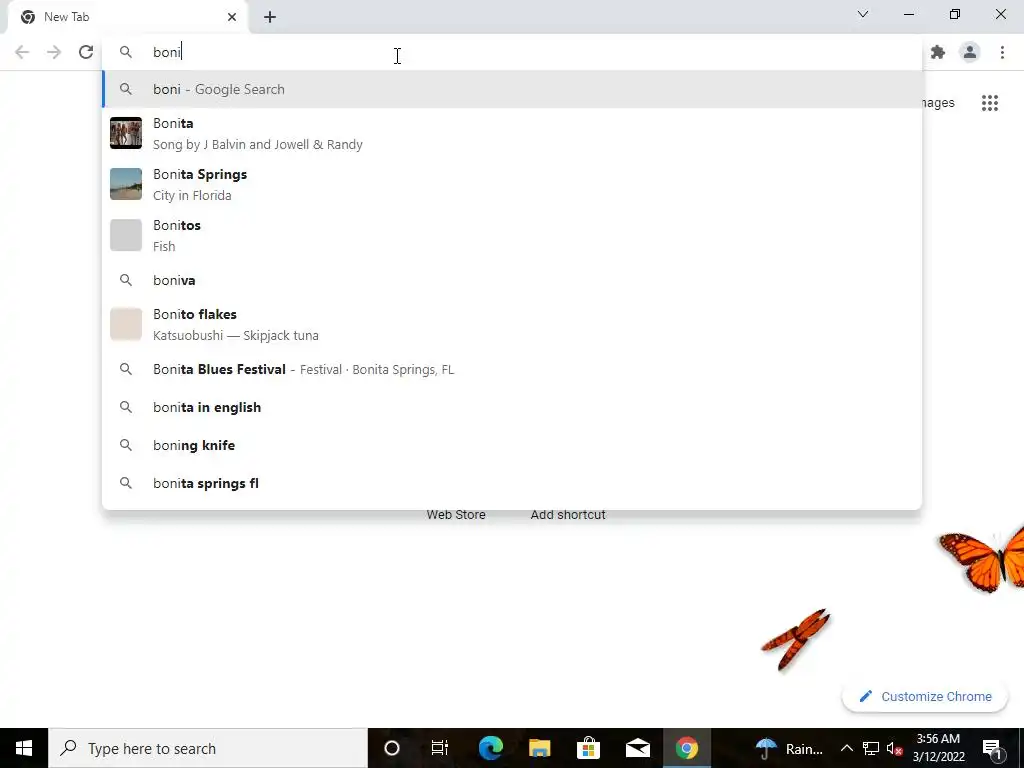Open Mail app from taskbar

click(637, 748)
